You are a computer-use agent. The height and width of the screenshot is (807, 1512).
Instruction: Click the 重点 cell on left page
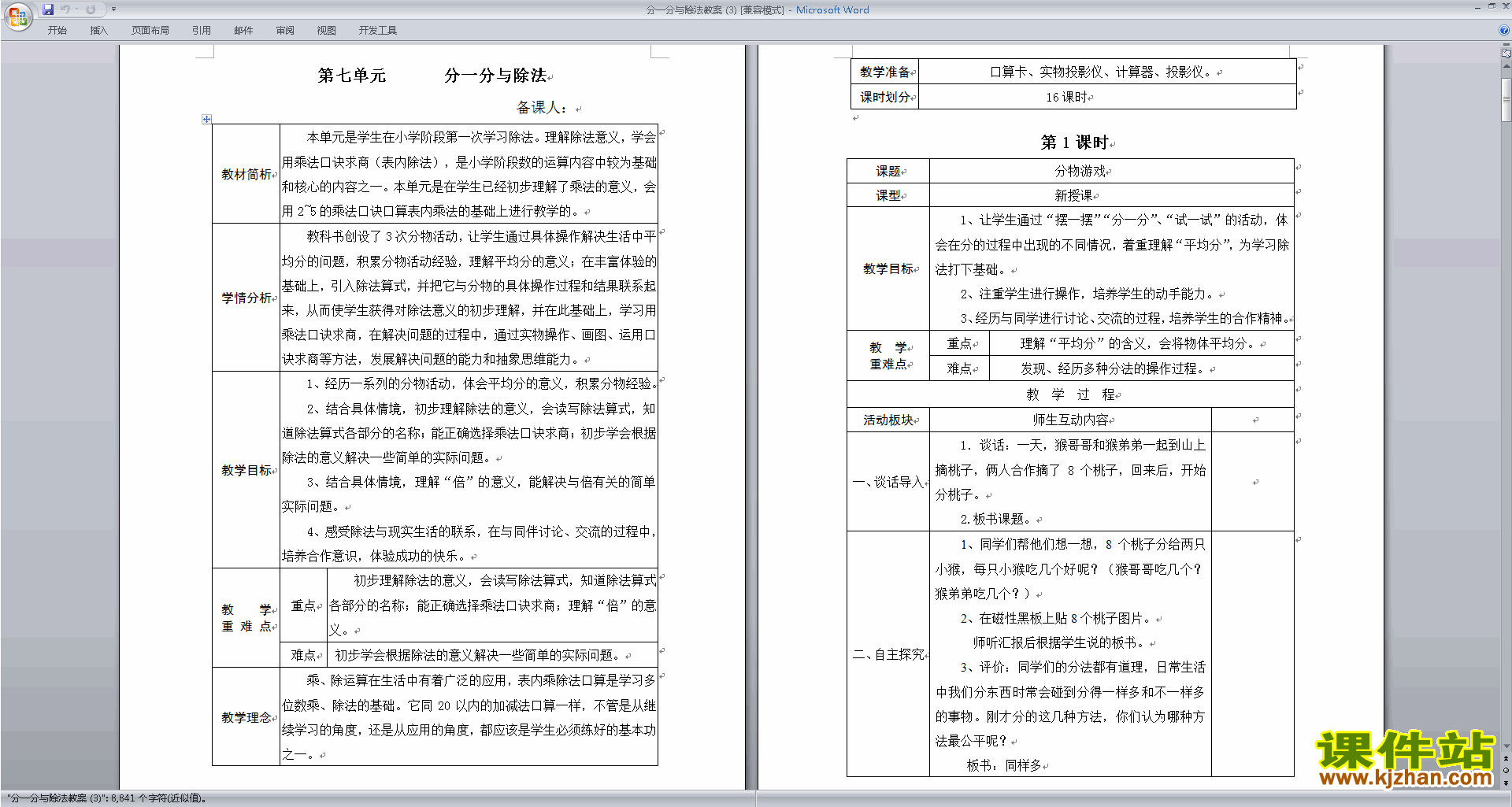[303, 605]
